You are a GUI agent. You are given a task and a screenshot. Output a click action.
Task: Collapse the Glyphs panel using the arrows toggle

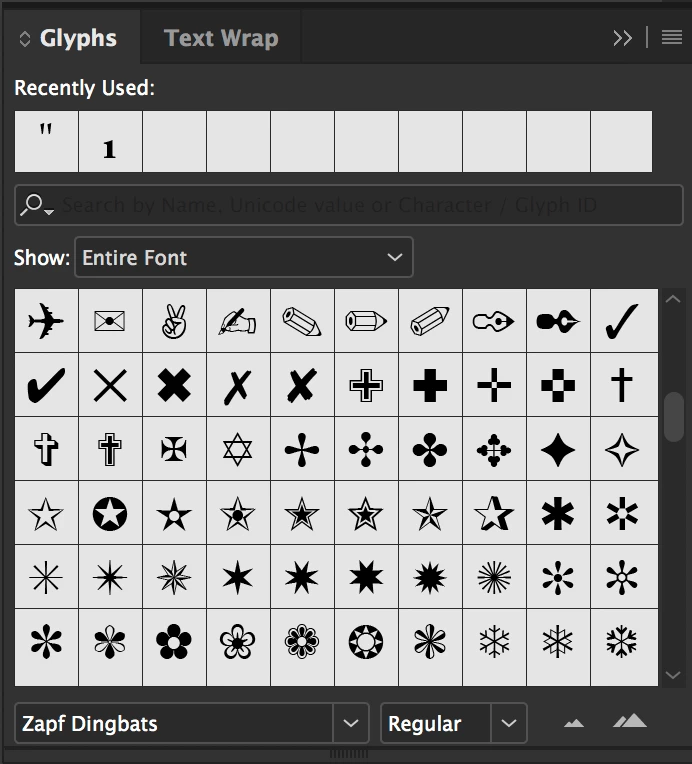(24, 38)
